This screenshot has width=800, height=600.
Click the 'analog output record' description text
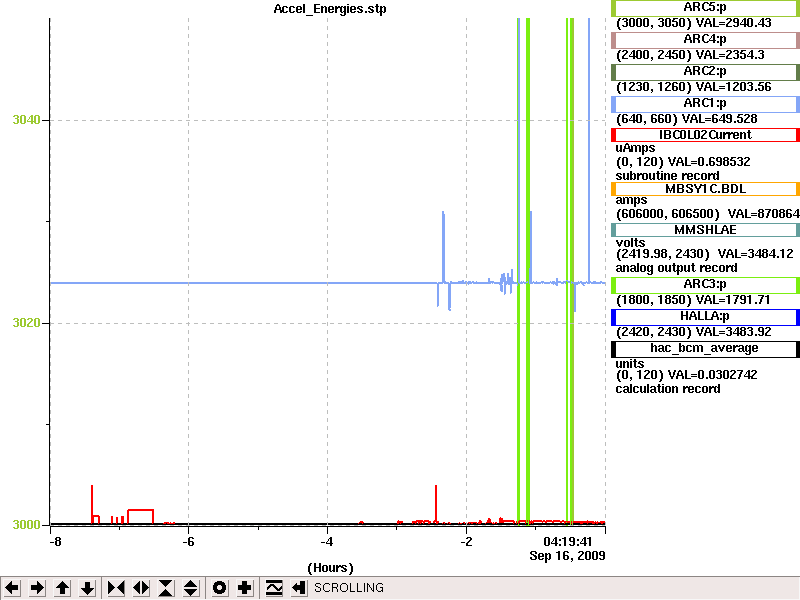click(677, 268)
